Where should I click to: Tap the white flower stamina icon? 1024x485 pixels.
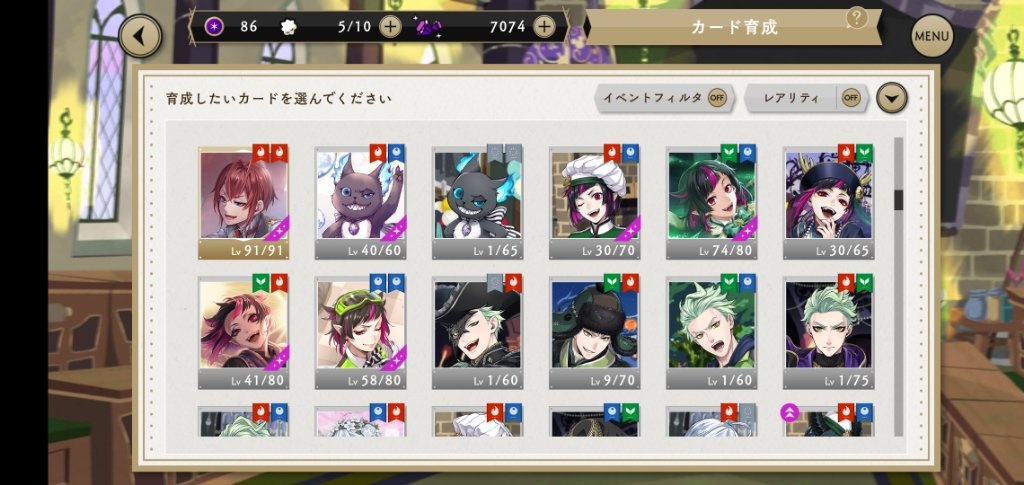[288, 27]
